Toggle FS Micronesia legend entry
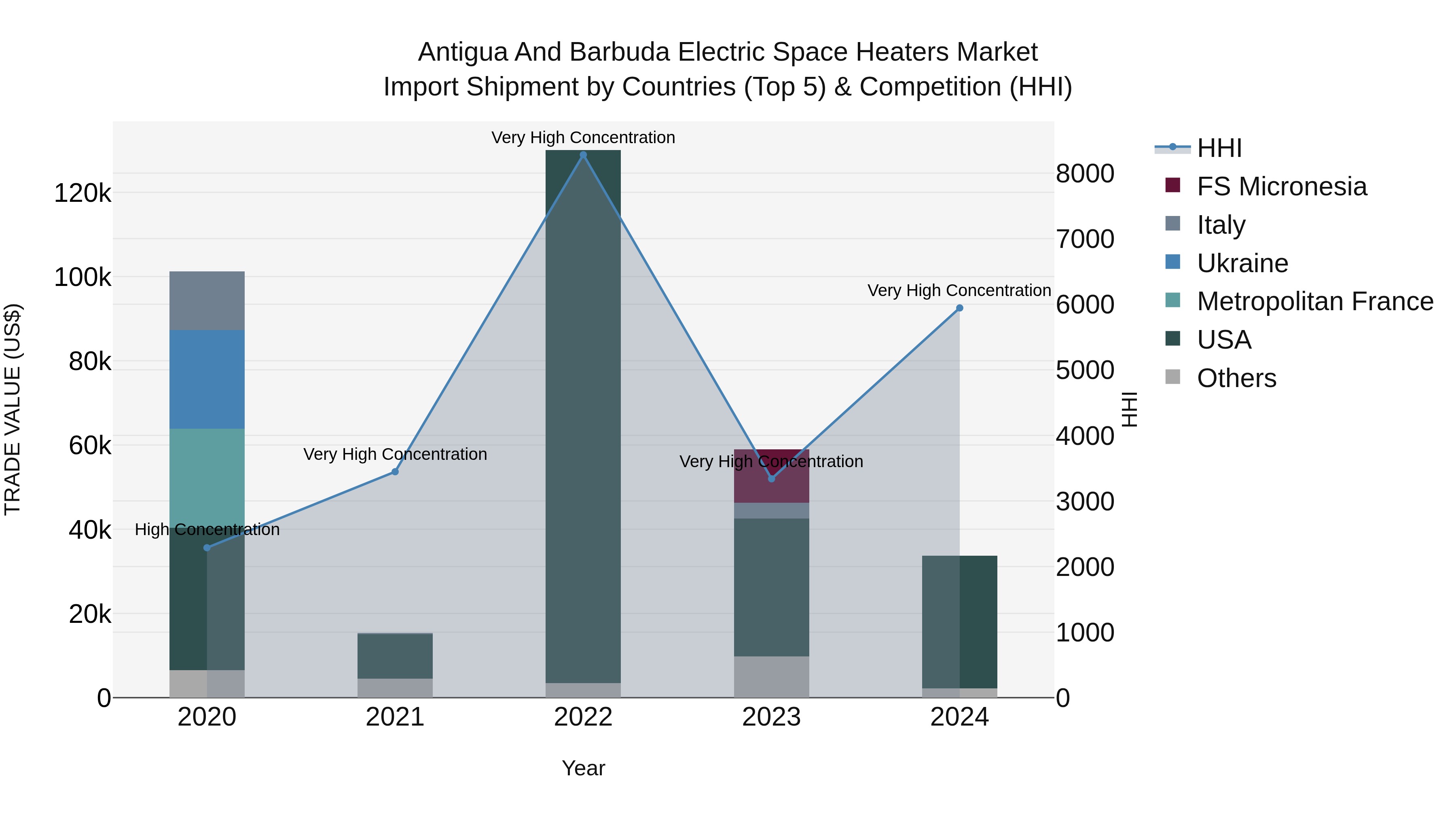 1266,186
